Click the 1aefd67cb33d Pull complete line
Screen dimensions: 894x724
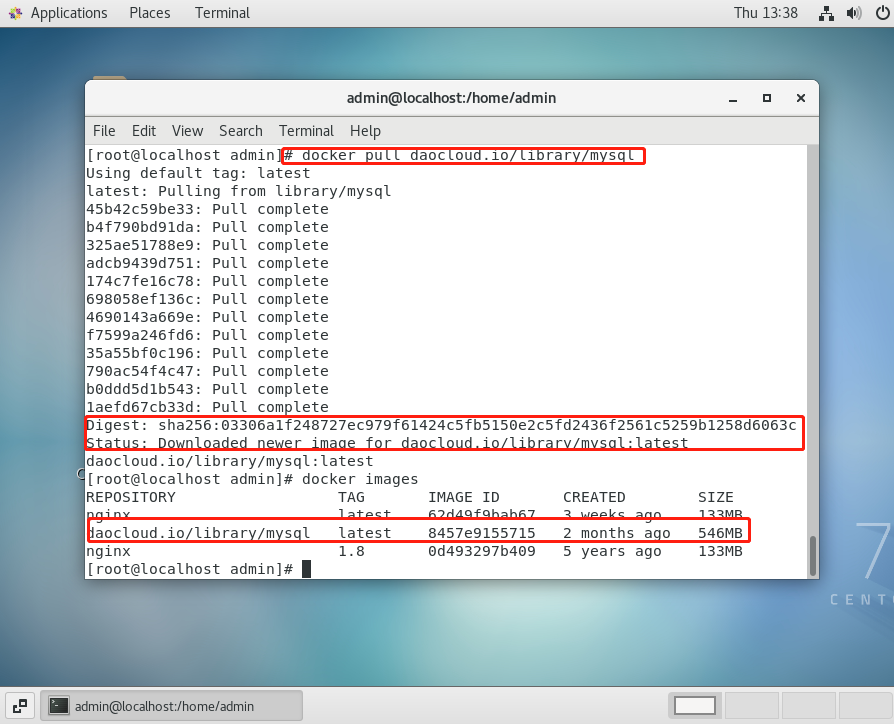coord(208,407)
